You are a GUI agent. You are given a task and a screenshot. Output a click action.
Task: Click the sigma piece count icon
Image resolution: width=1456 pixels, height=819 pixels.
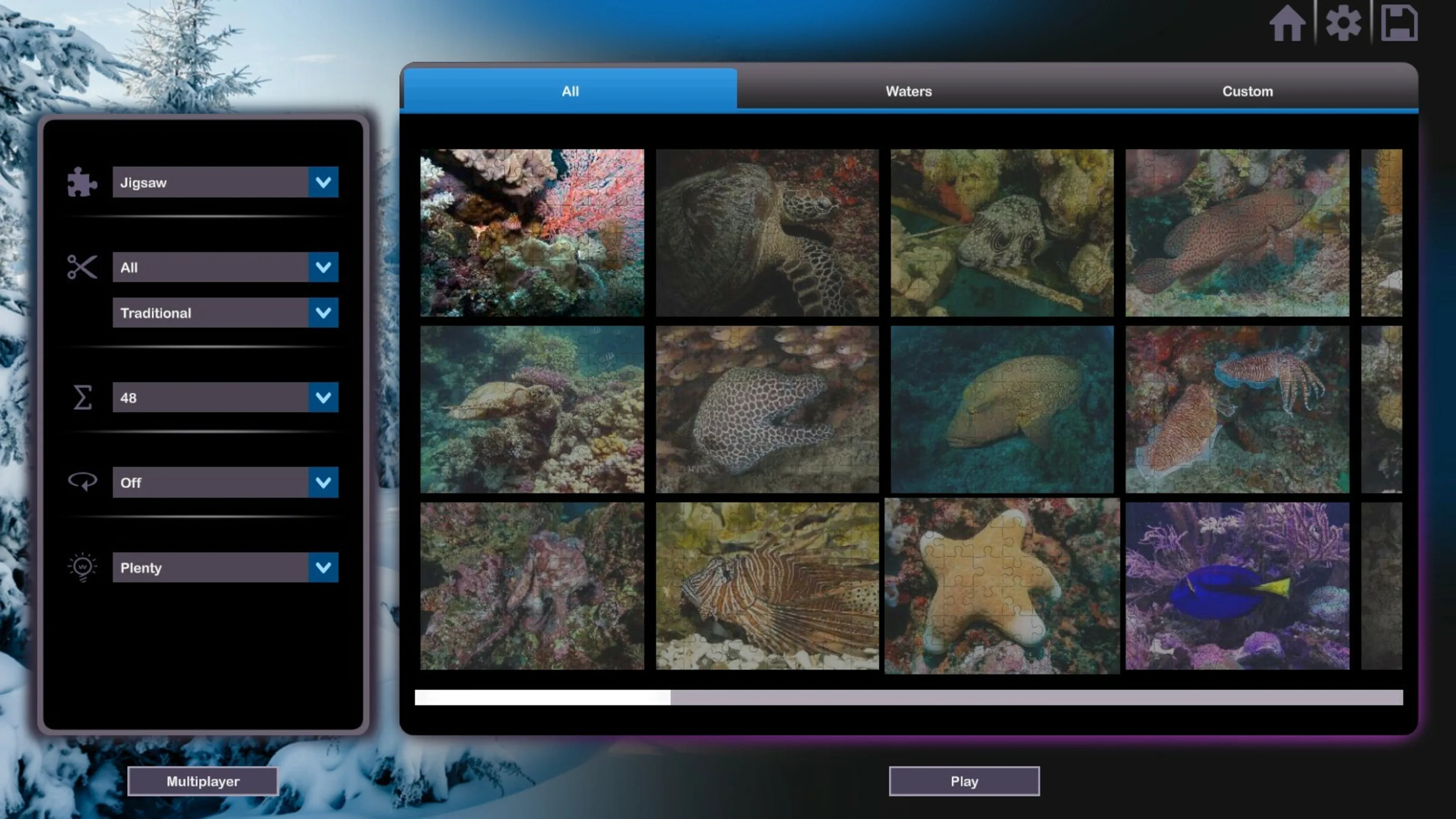83,397
